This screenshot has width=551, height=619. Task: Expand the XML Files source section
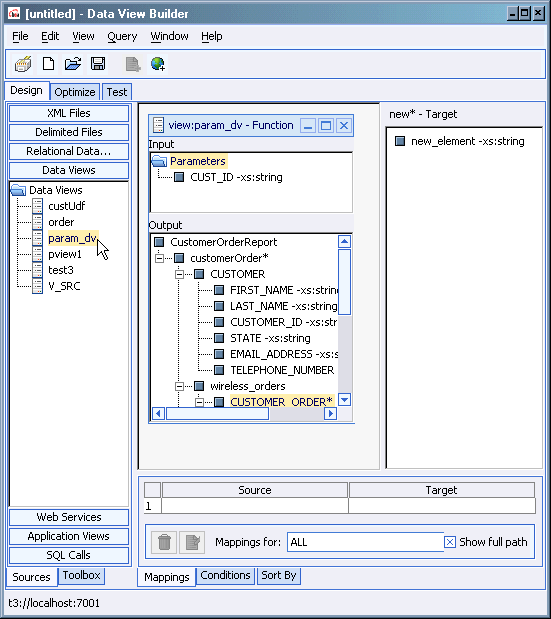coord(69,113)
